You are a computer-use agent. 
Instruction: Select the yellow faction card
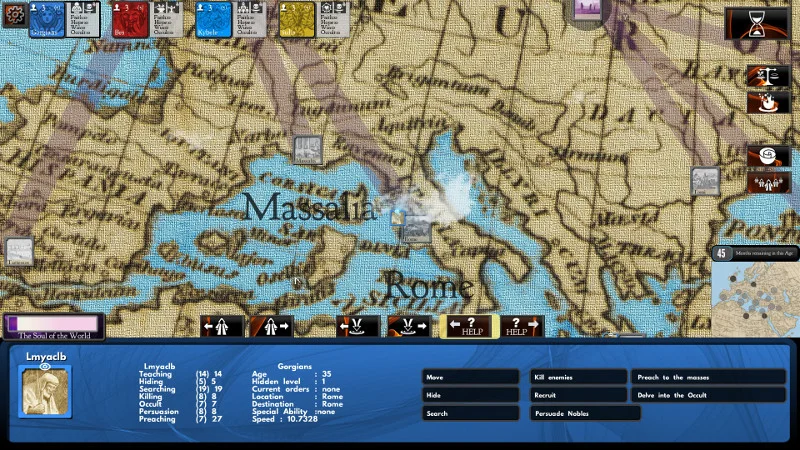(297, 19)
